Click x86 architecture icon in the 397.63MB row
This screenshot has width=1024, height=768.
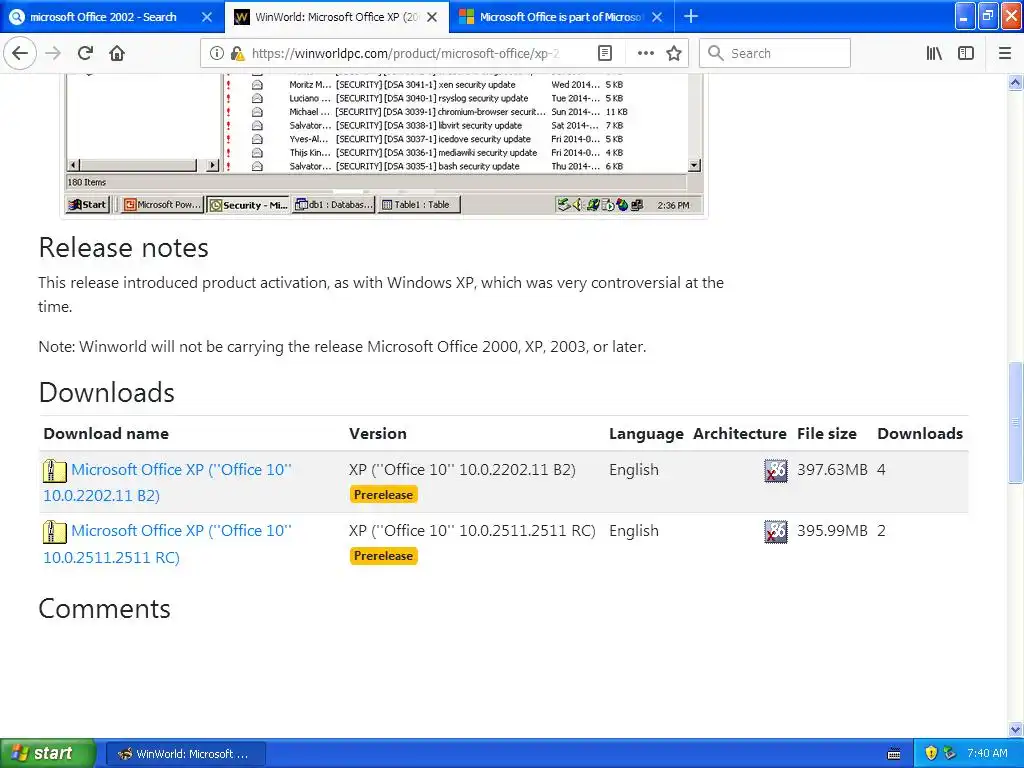point(776,470)
